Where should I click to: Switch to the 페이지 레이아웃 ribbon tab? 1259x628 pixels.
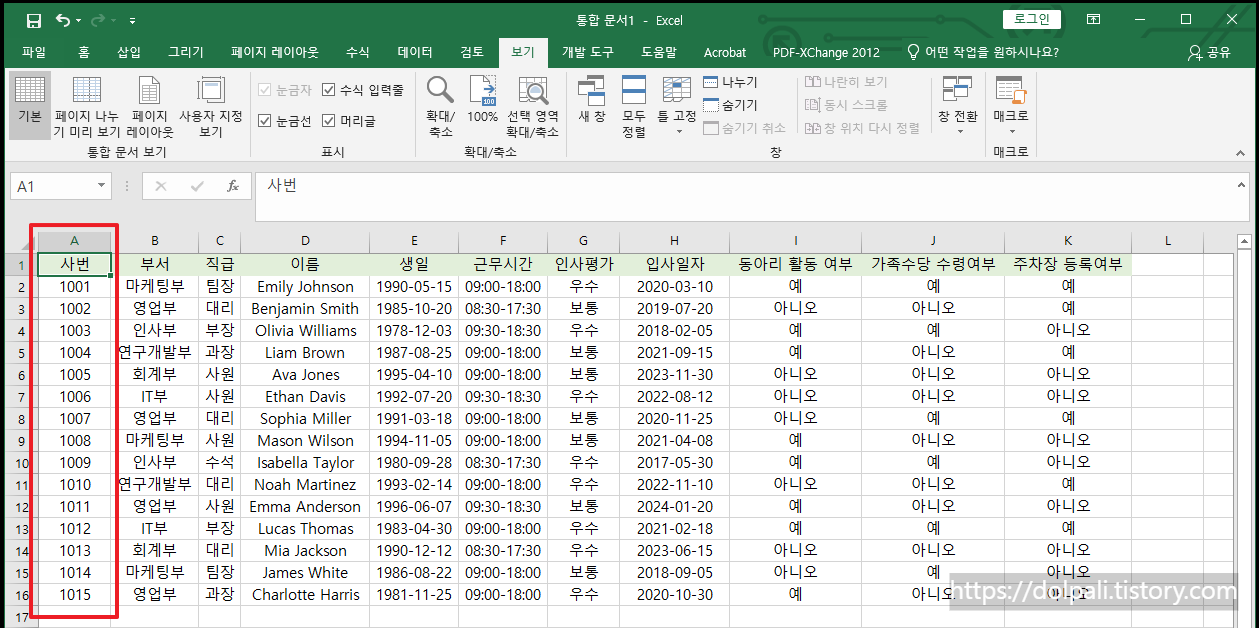275,52
